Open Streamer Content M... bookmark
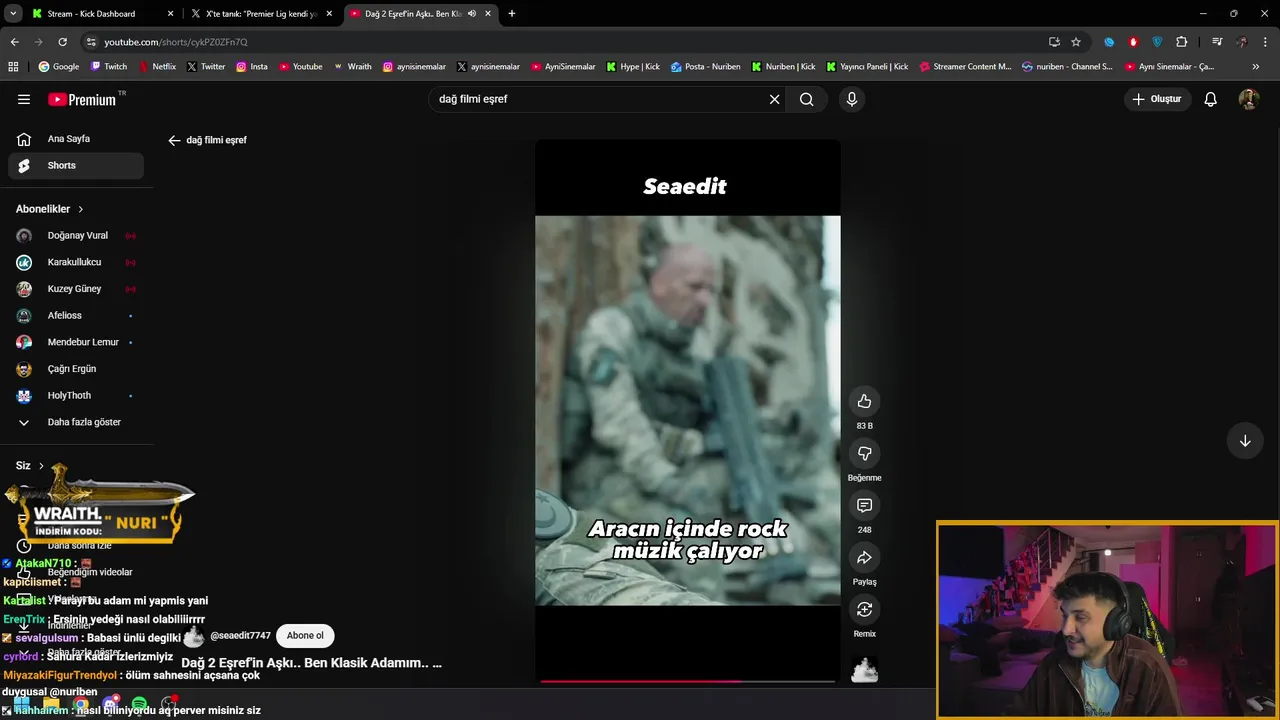This screenshot has width=1280, height=720. [965, 67]
